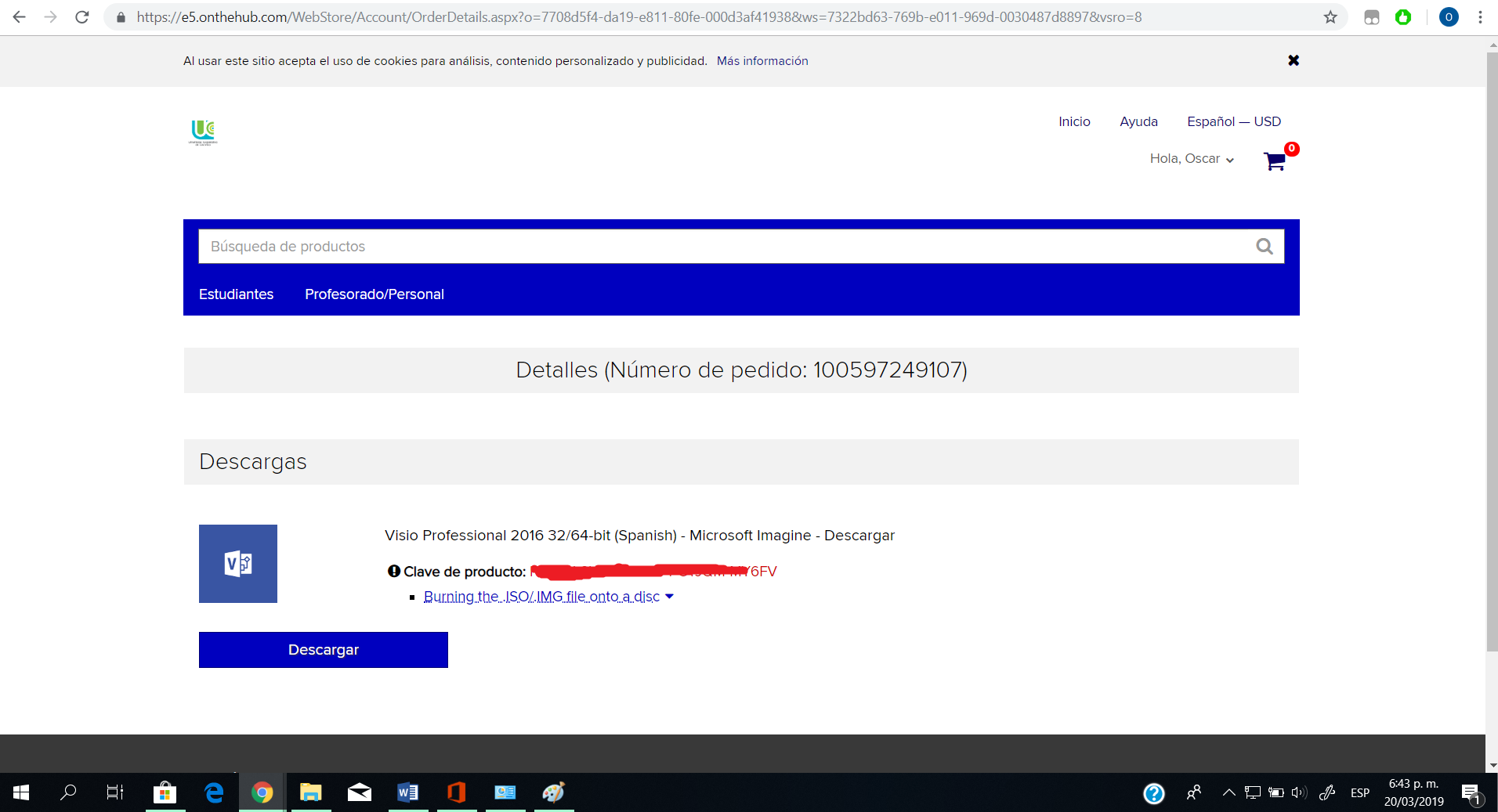Bookmark this page with the star icon
This screenshot has height=812, width=1498.
click(x=1330, y=16)
